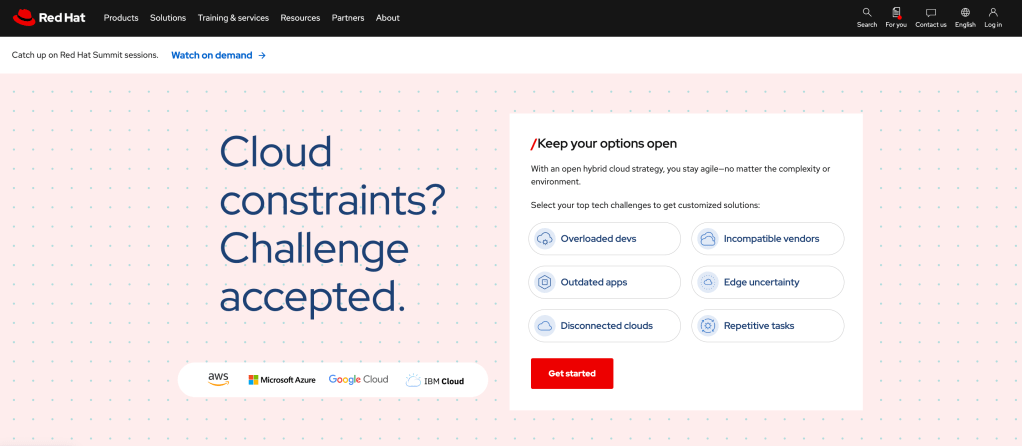Select the Overloaded devs challenge option
This screenshot has width=1022, height=446.
coord(604,239)
